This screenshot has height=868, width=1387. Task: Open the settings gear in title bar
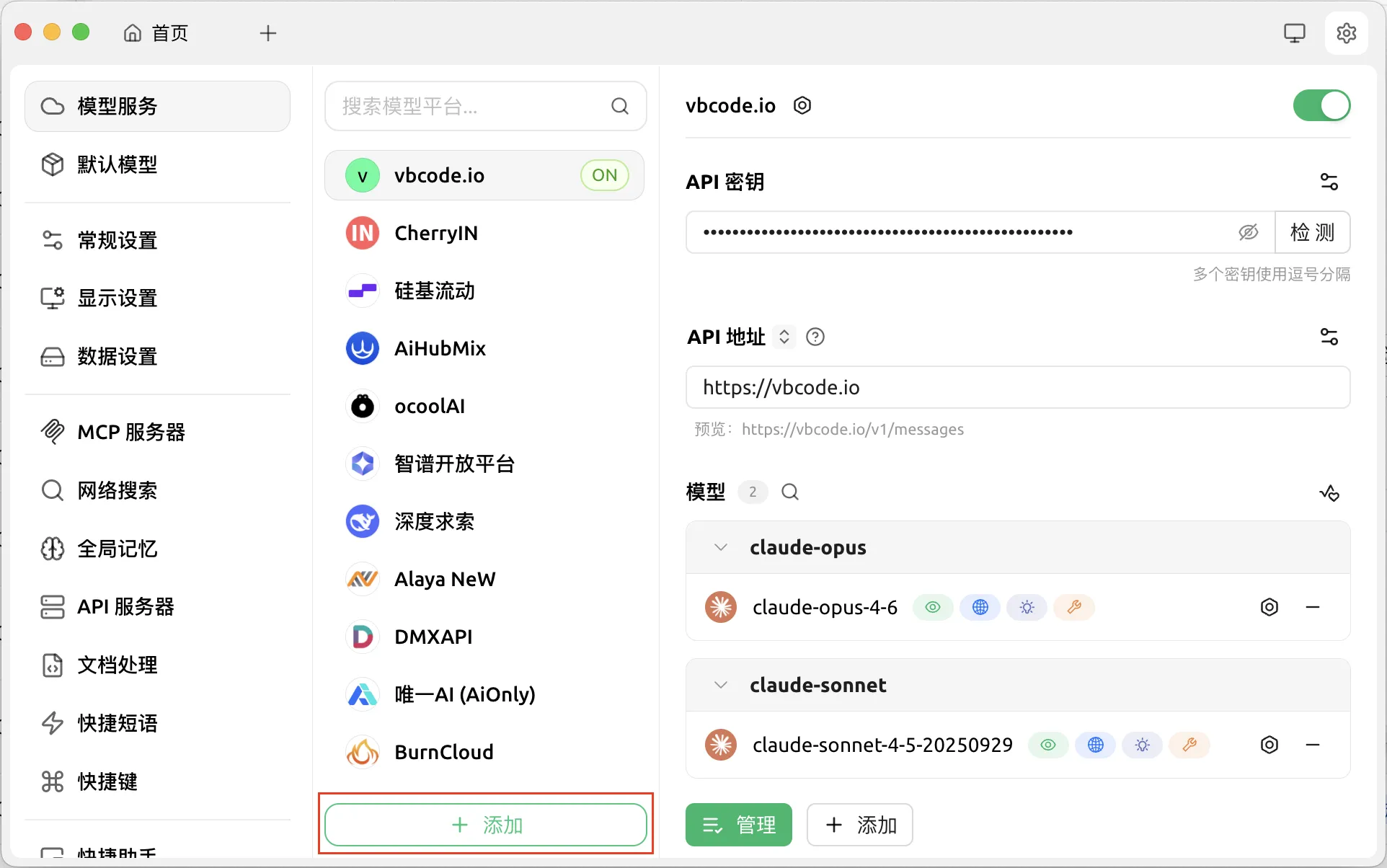(x=1346, y=33)
